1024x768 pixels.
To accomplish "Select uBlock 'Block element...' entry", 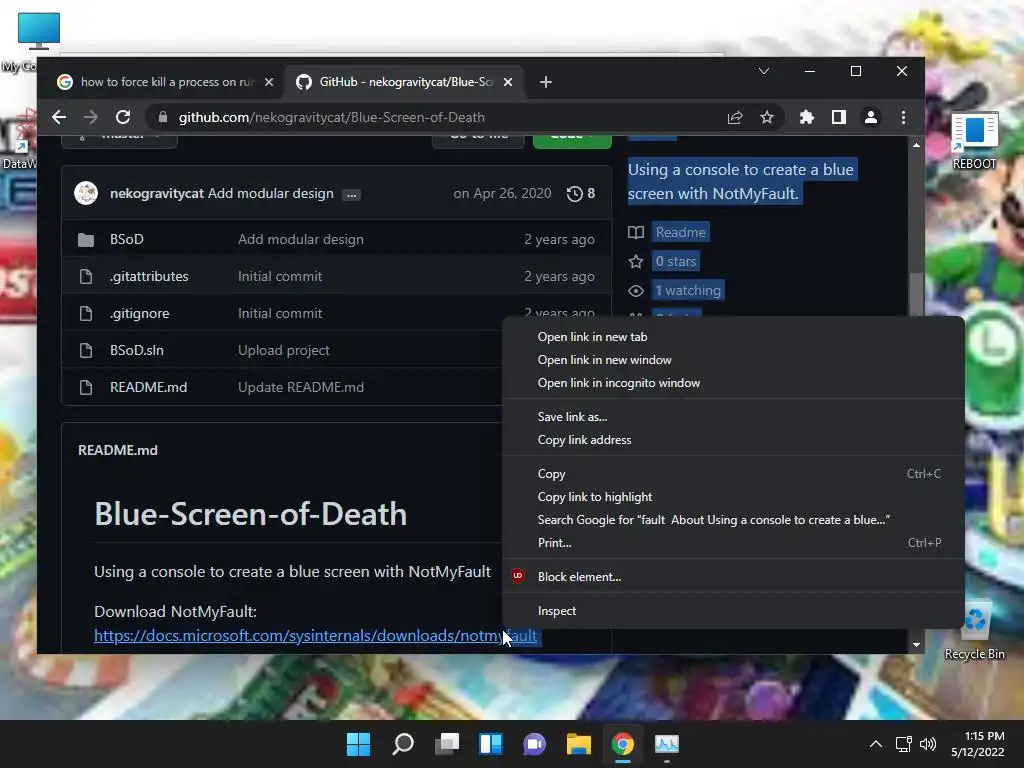I will 733,577.
